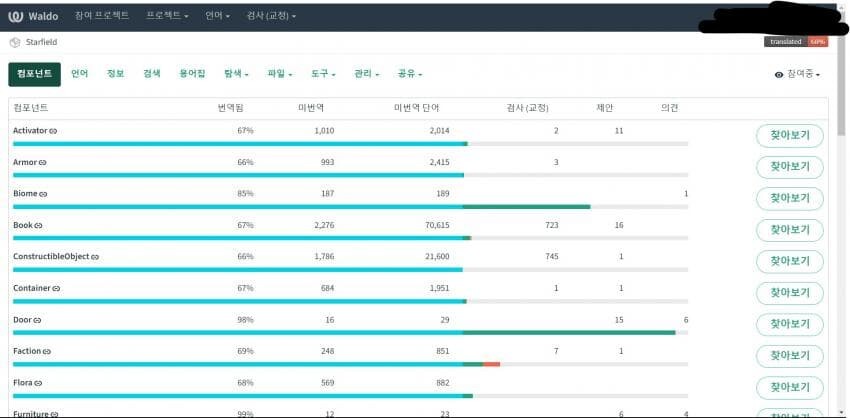Click link icon next to Activator

[x=53, y=131]
